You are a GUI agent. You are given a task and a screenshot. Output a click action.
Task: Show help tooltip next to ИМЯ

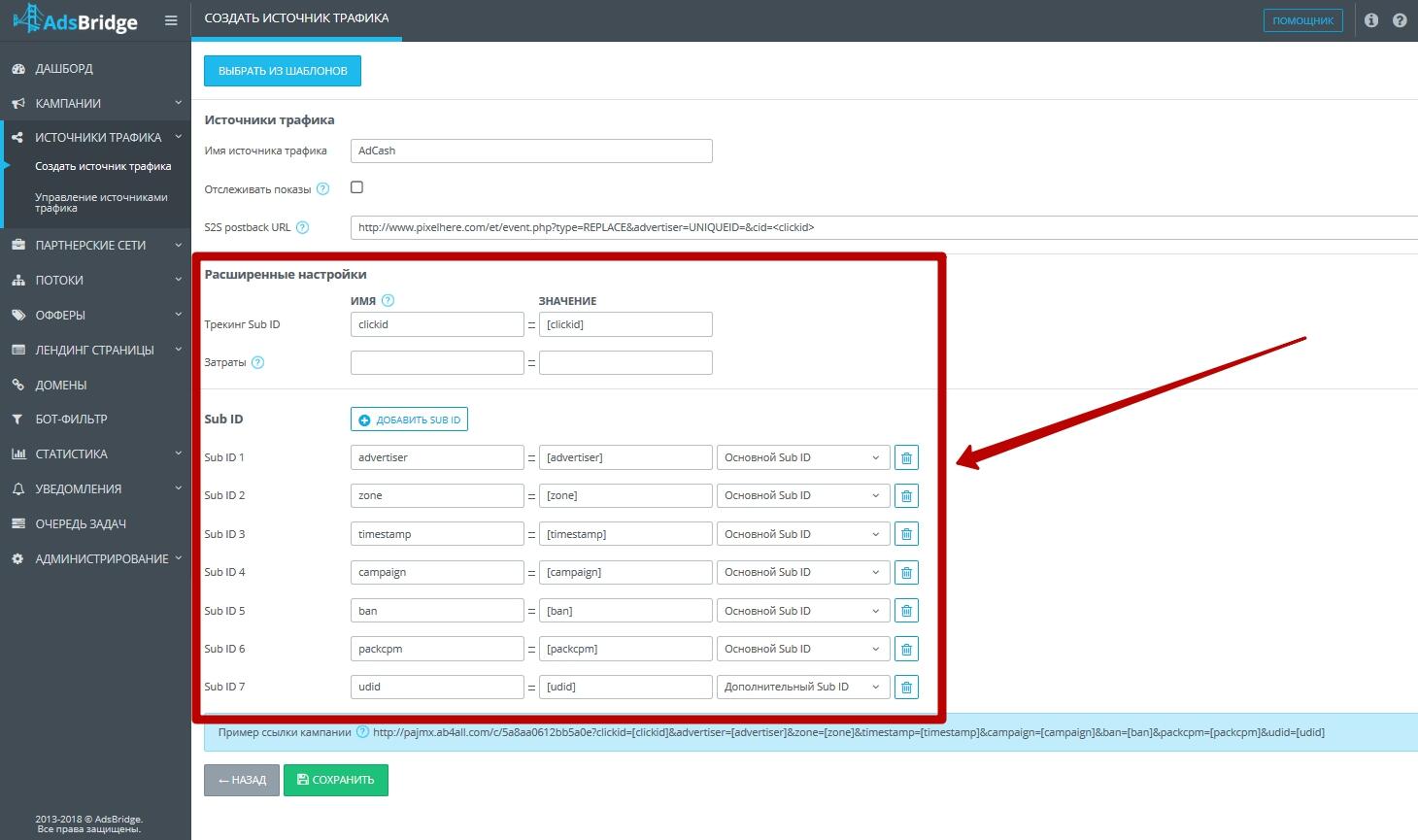tap(388, 300)
